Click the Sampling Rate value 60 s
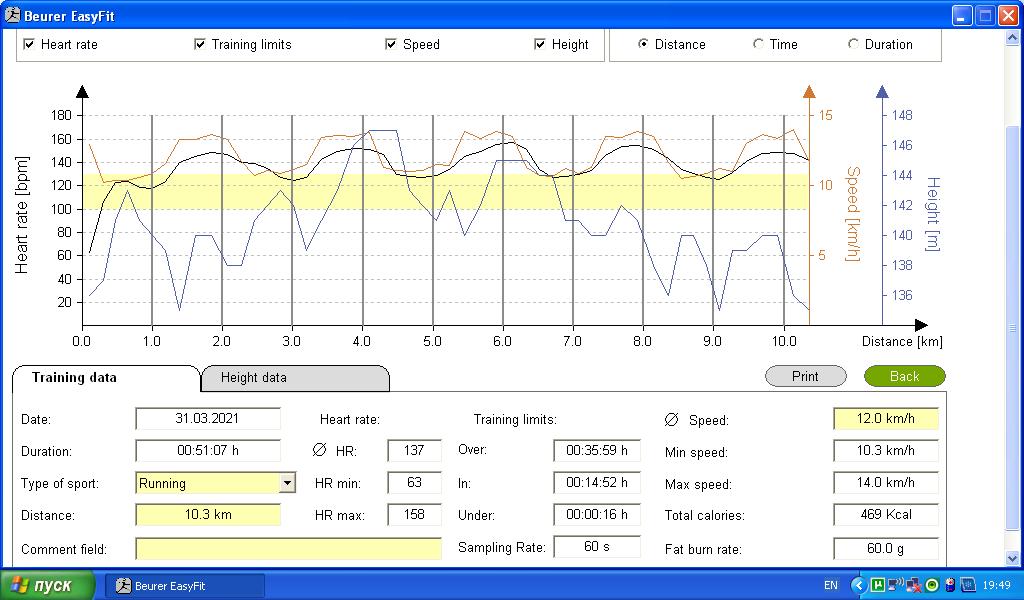Screen dimensions: 1024x600 (x=597, y=546)
